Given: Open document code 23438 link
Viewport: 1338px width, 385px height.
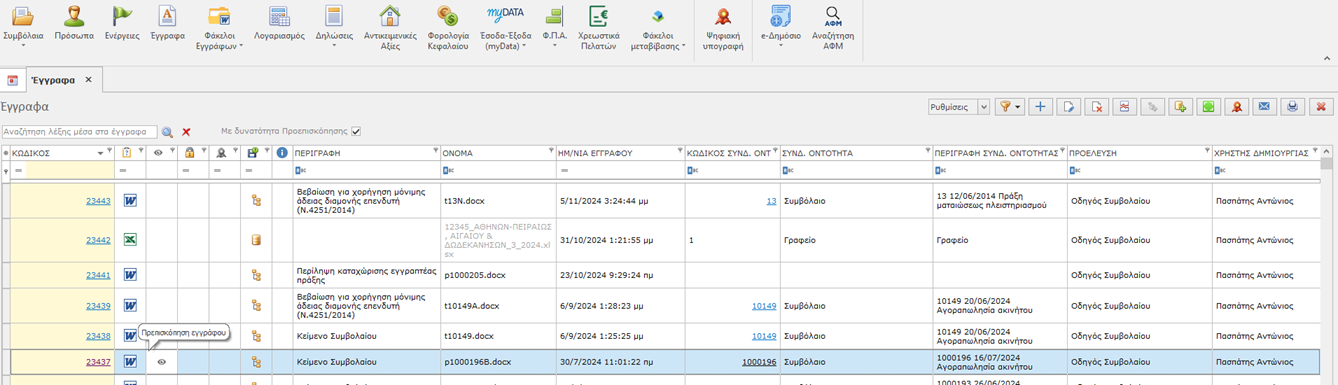Looking at the screenshot, I should pos(98,336).
